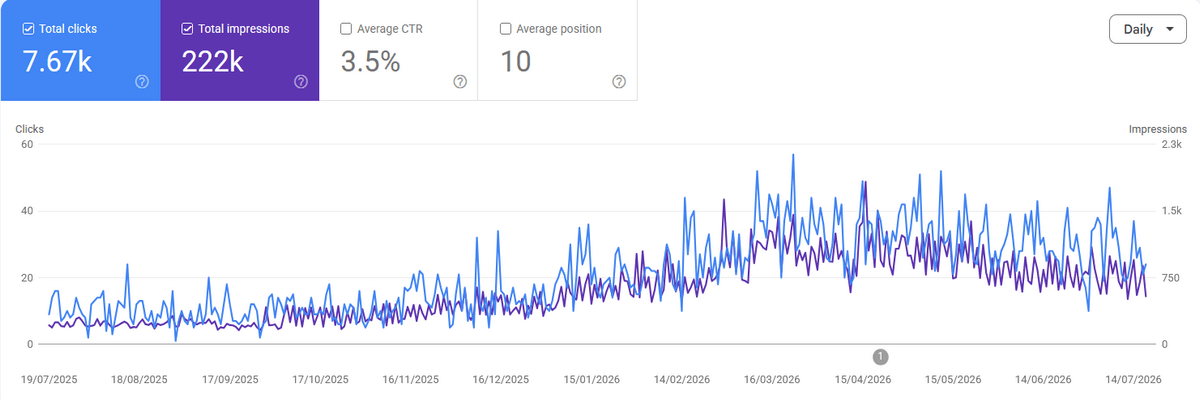Click the Clicks axis title
This screenshot has width=1200, height=400.
(30, 129)
